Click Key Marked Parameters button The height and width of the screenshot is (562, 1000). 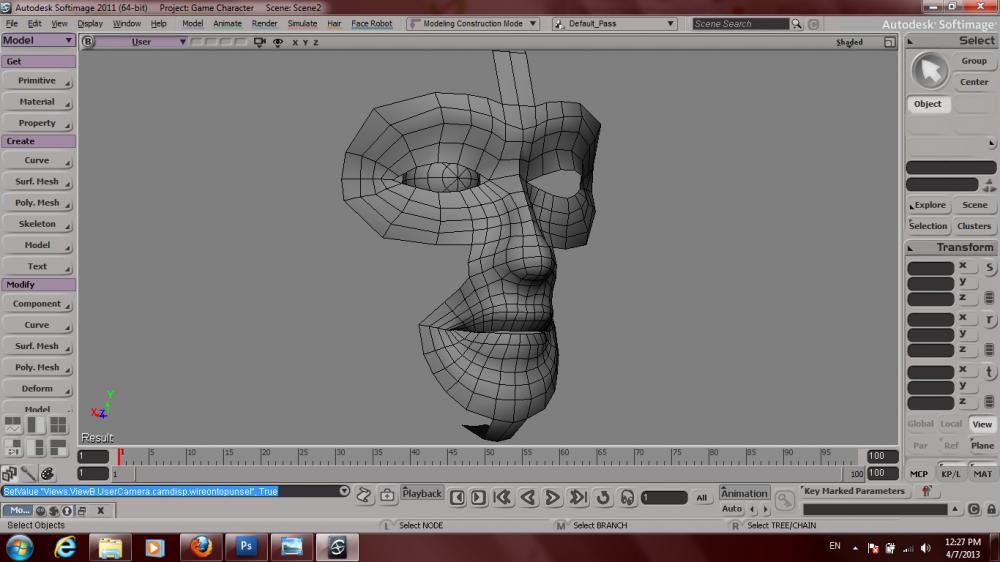point(853,491)
